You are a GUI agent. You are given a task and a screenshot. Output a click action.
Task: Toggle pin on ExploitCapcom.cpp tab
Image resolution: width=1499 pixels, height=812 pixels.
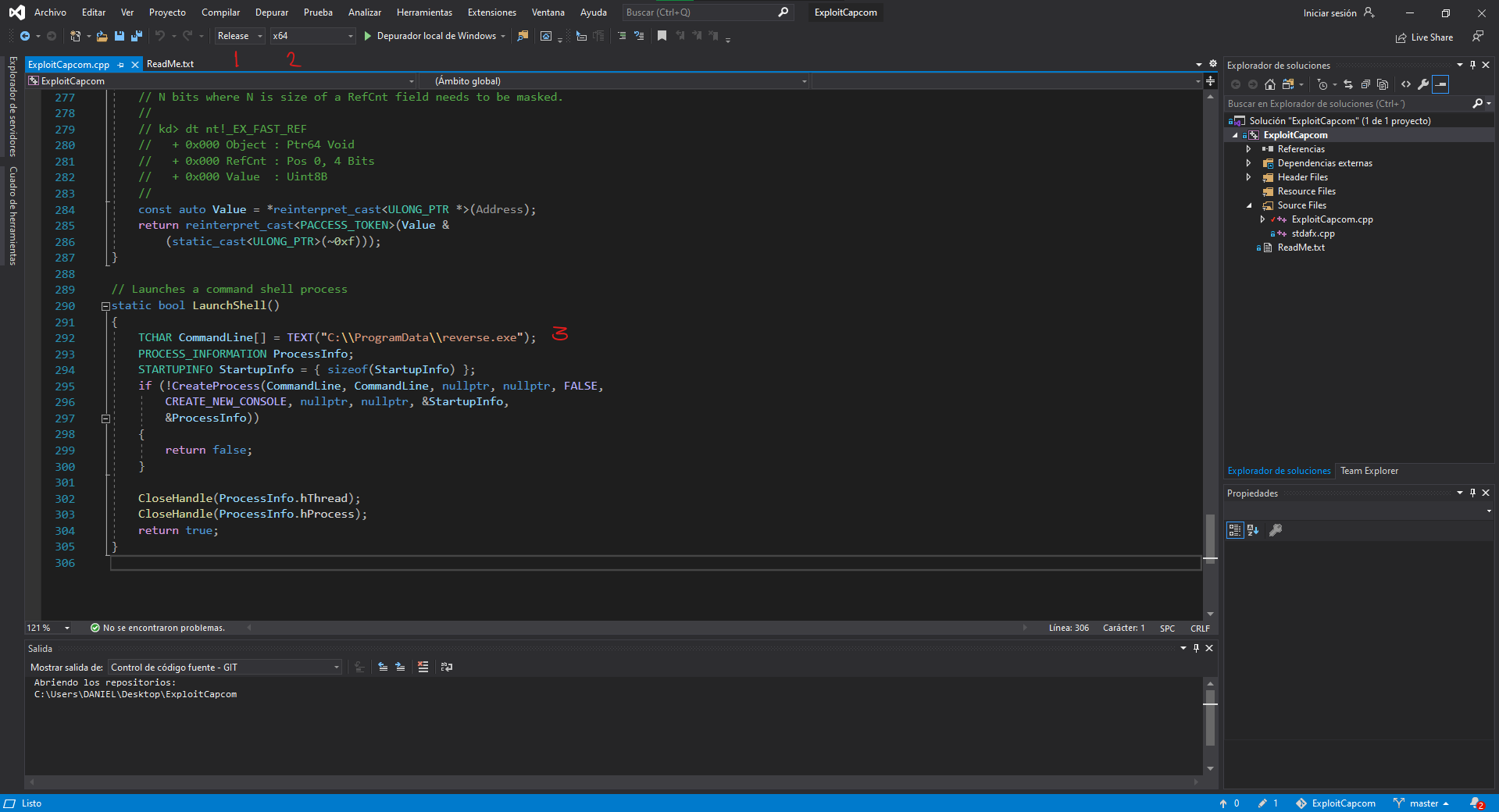pos(121,65)
